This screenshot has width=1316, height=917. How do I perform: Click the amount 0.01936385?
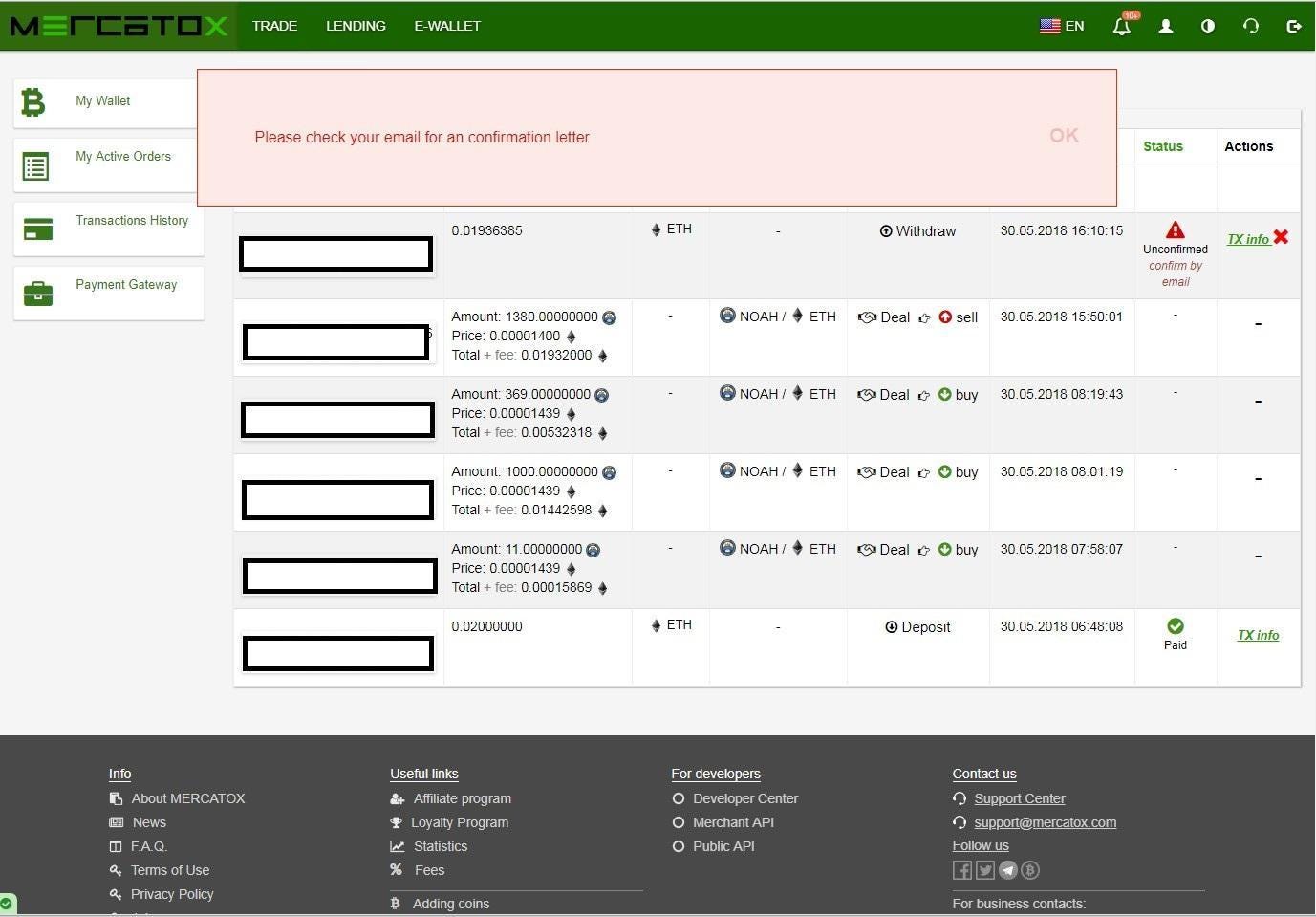click(486, 230)
